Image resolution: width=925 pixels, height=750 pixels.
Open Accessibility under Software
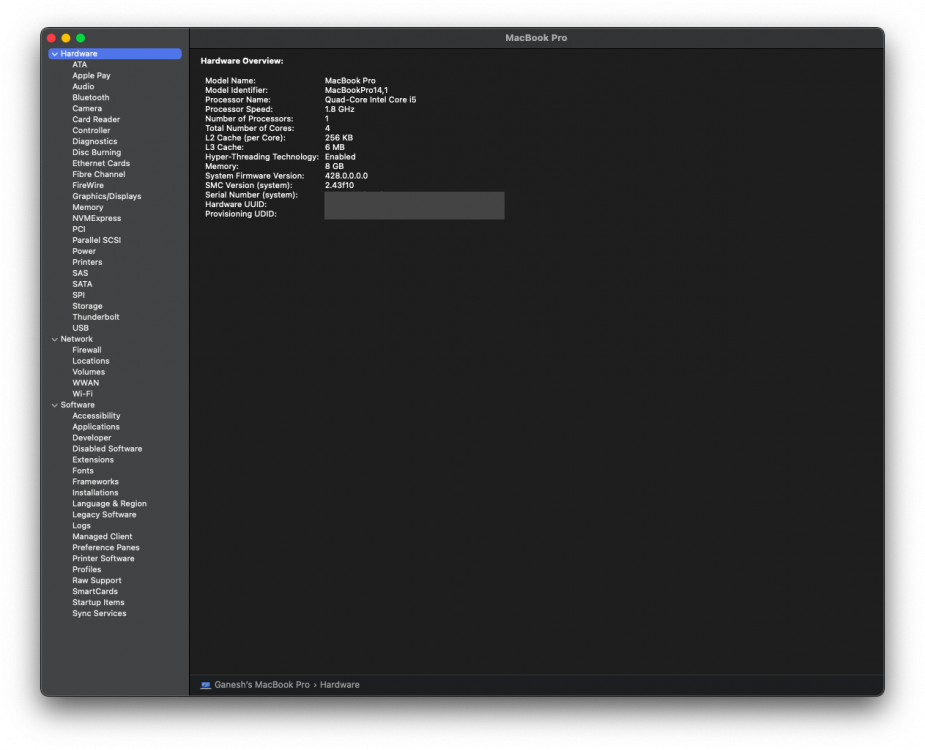click(x=96, y=416)
